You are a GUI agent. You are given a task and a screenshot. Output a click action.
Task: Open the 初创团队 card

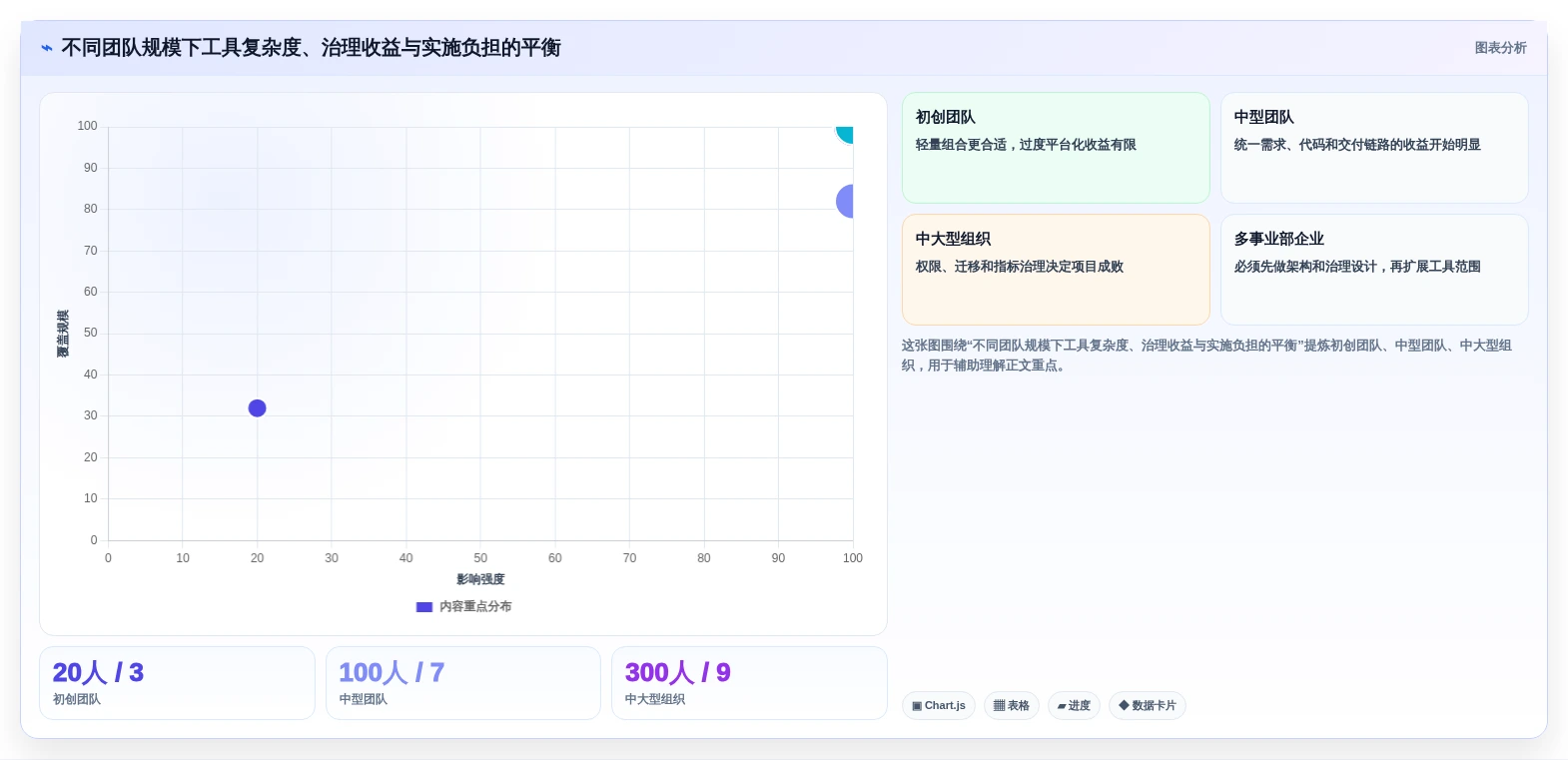click(1056, 148)
